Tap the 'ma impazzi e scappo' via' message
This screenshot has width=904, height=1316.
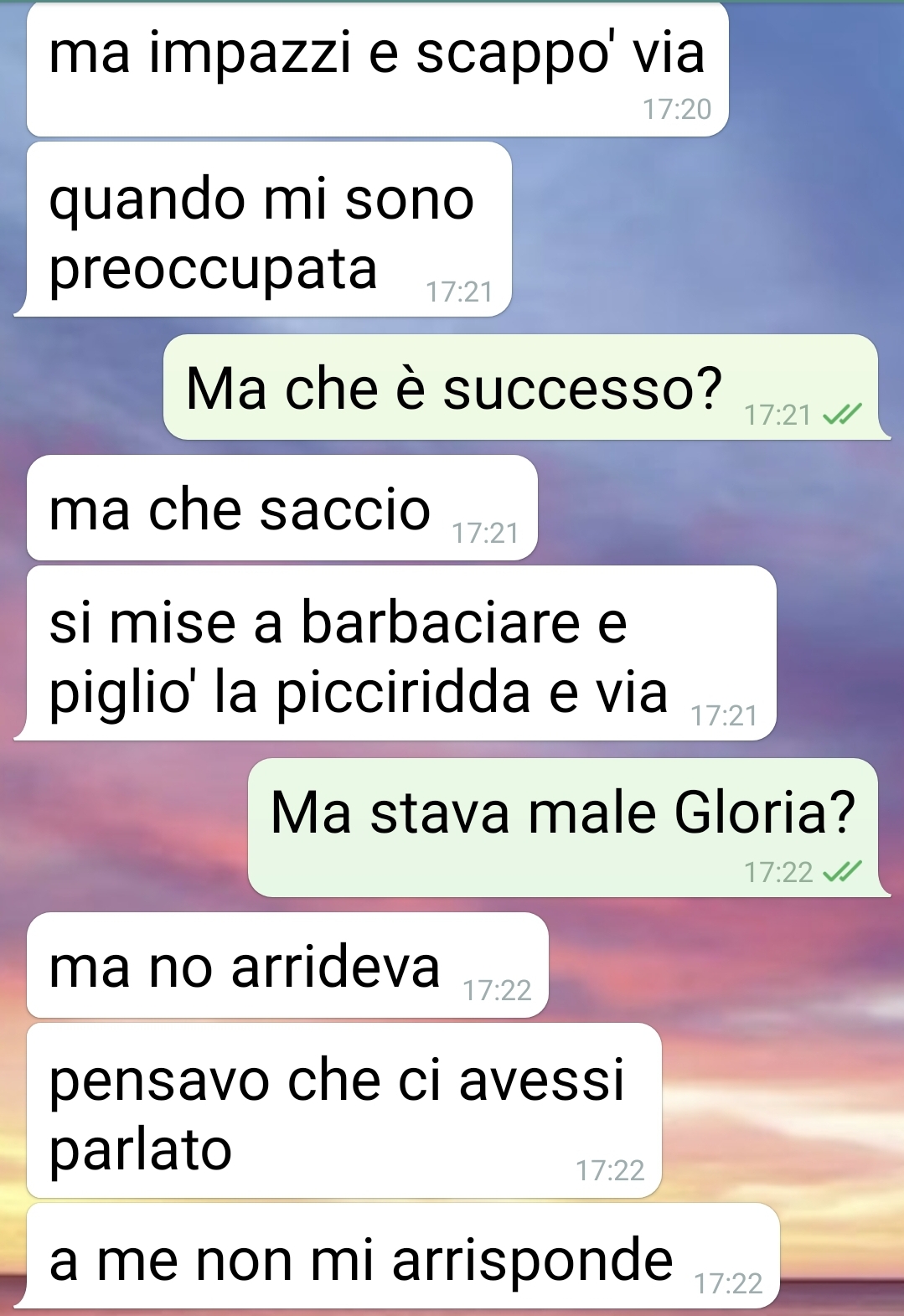(377, 70)
